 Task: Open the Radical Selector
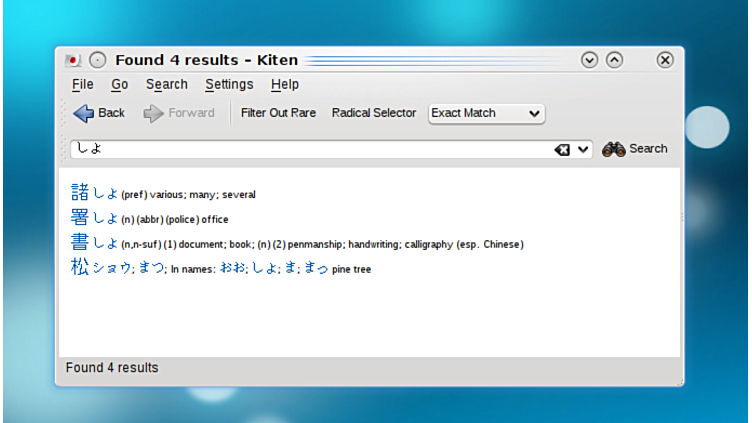pos(373,113)
